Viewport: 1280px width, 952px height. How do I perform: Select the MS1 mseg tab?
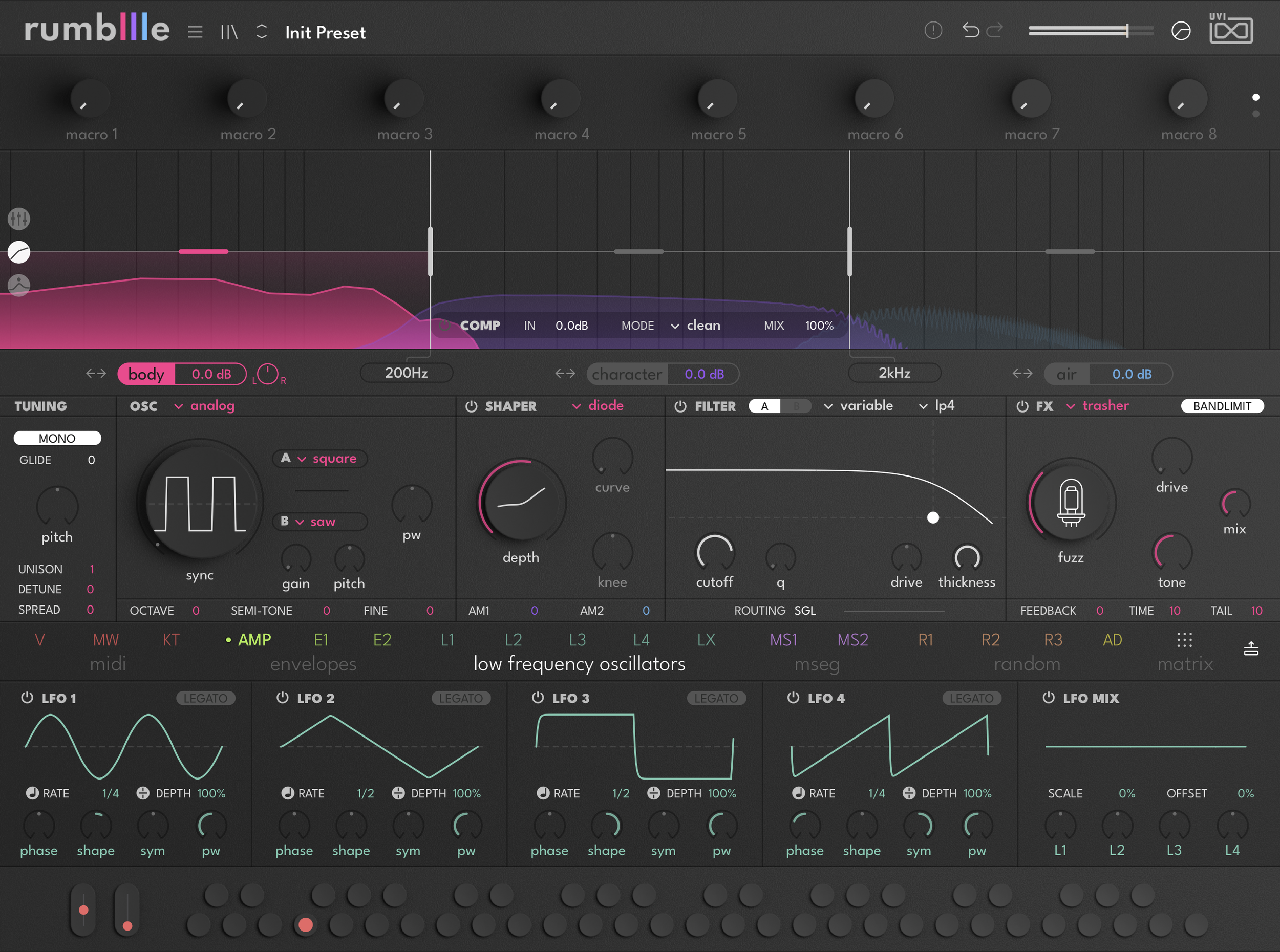point(783,640)
